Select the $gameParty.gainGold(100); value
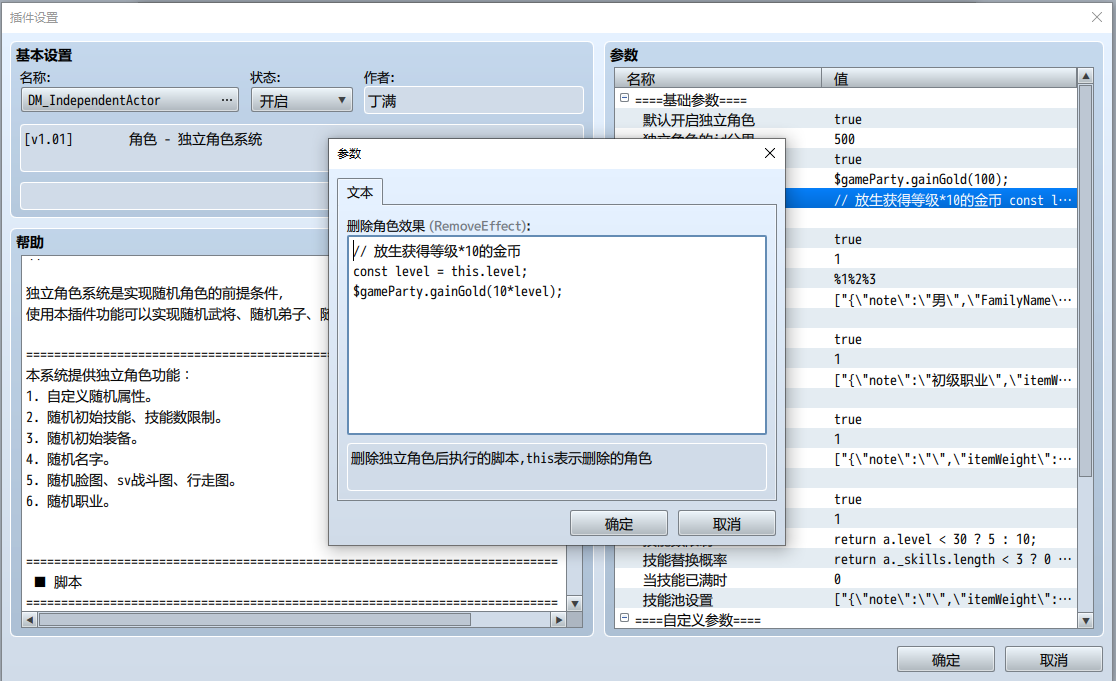The height and width of the screenshot is (681, 1116). click(921, 179)
